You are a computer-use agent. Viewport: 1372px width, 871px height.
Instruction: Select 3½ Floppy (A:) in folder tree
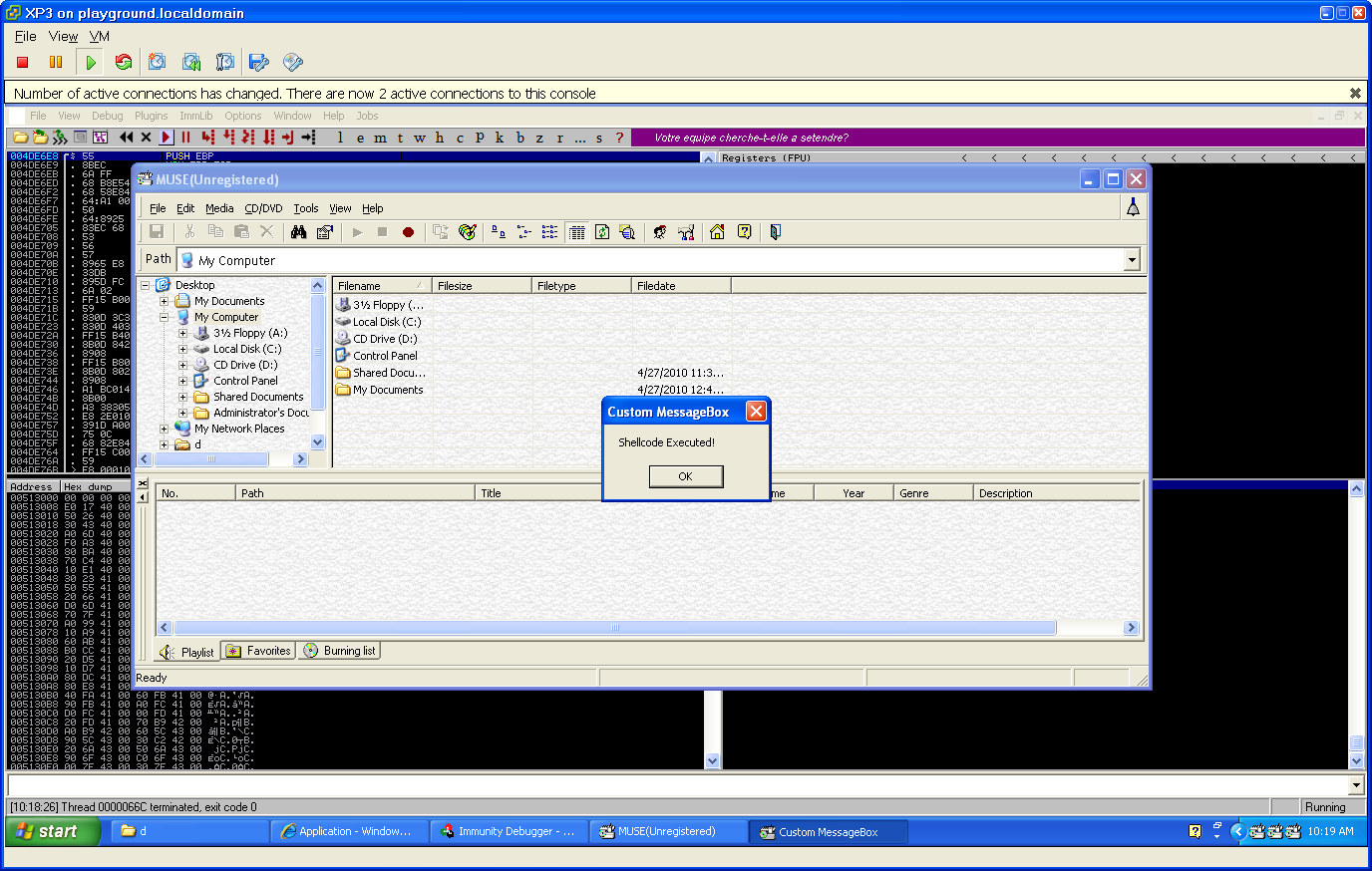[x=250, y=333]
